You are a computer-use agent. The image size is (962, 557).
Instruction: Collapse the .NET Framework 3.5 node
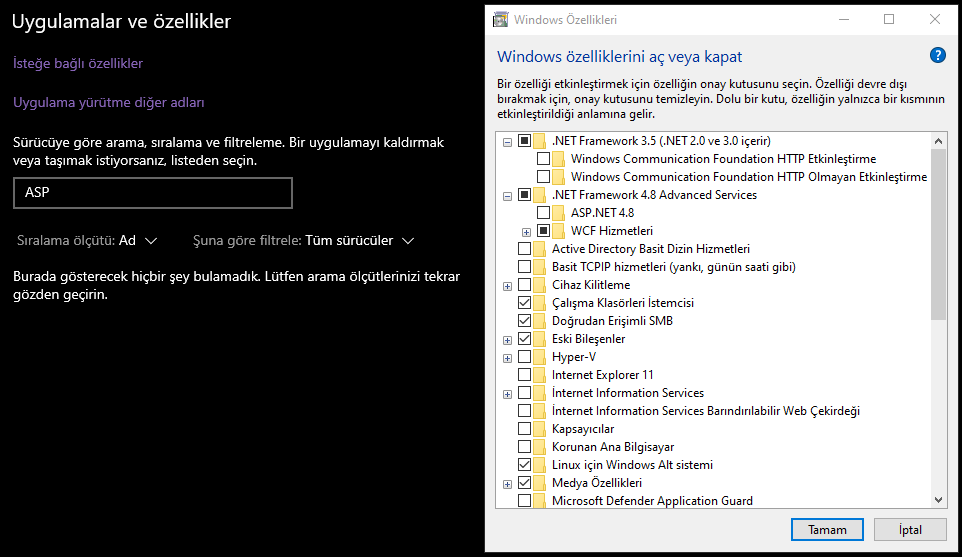click(507, 142)
